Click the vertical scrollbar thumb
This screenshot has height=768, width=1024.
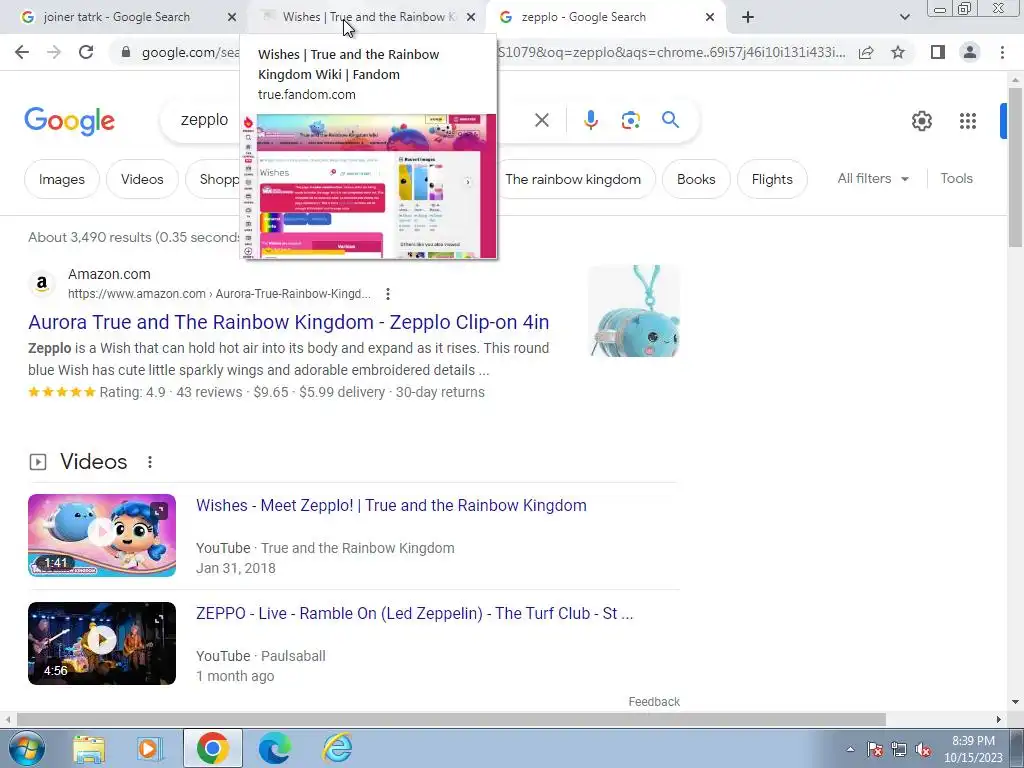click(x=1015, y=167)
